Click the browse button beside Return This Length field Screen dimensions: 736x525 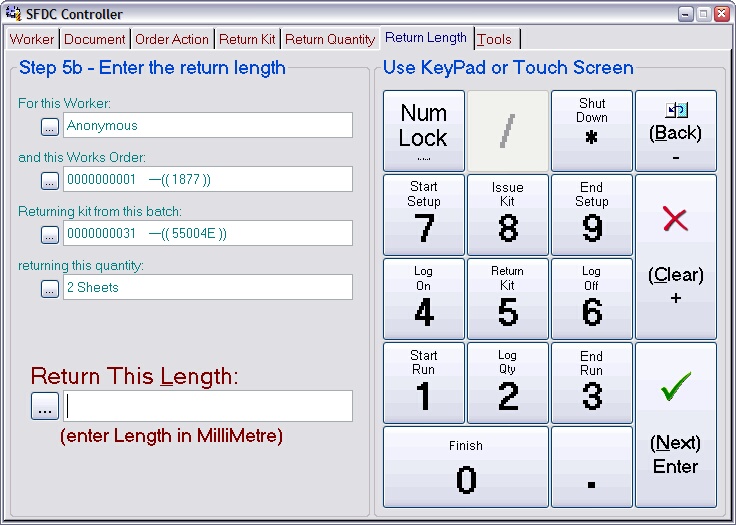tap(45, 406)
